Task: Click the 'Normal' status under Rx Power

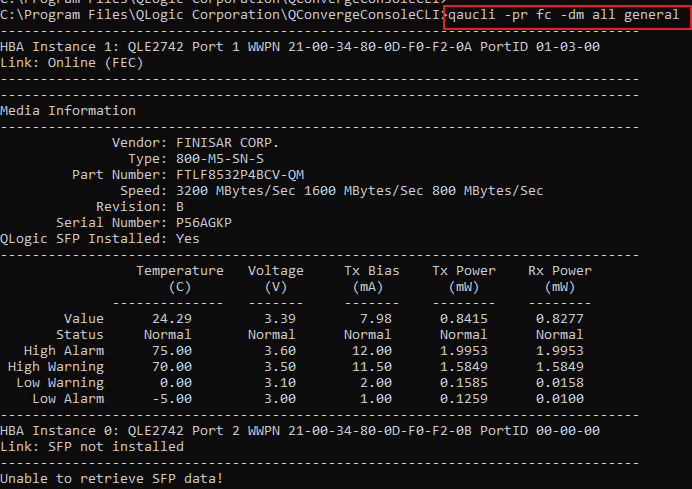Action: (x=560, y=335)
